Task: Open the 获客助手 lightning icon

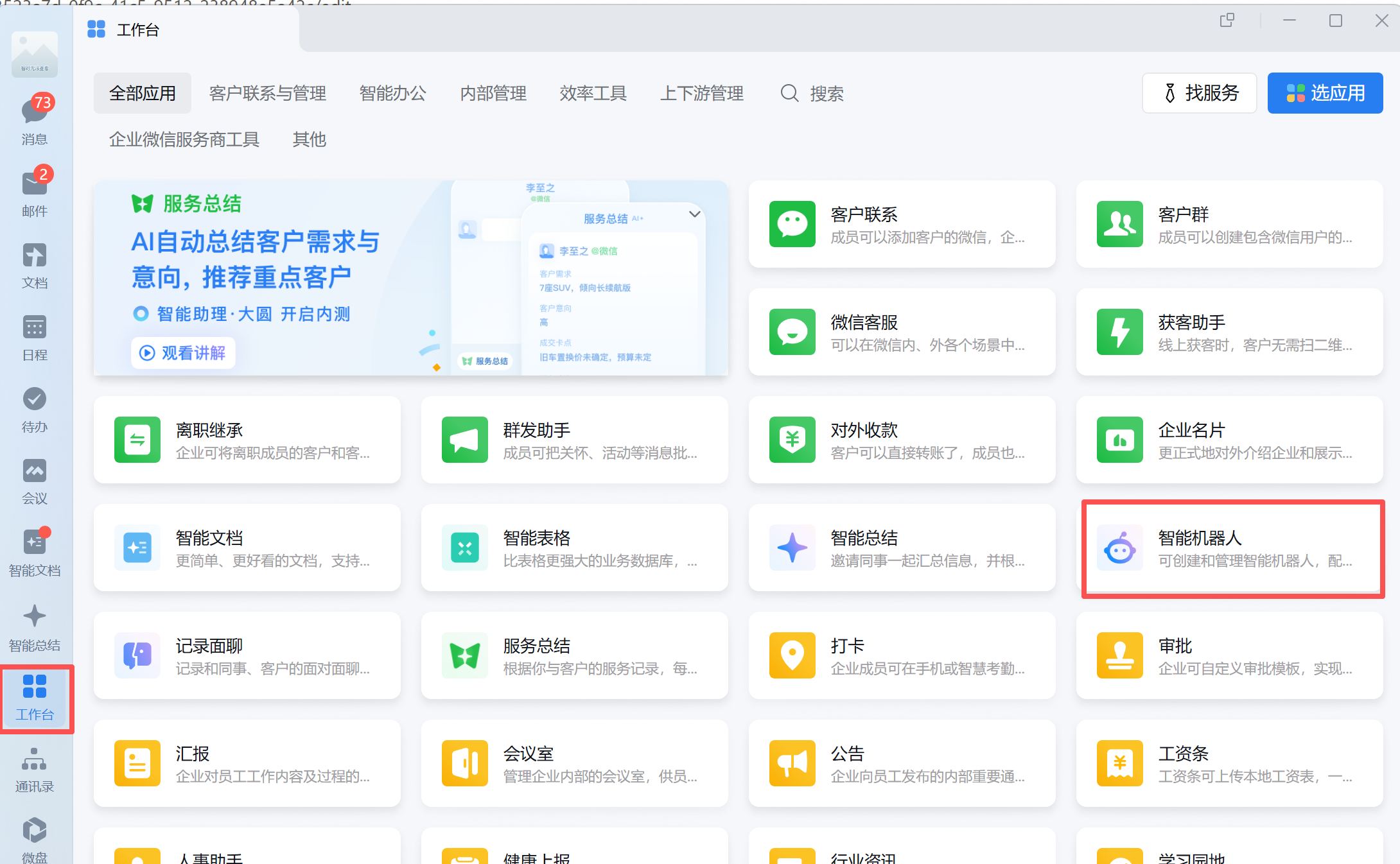Action: point(1120,332)
